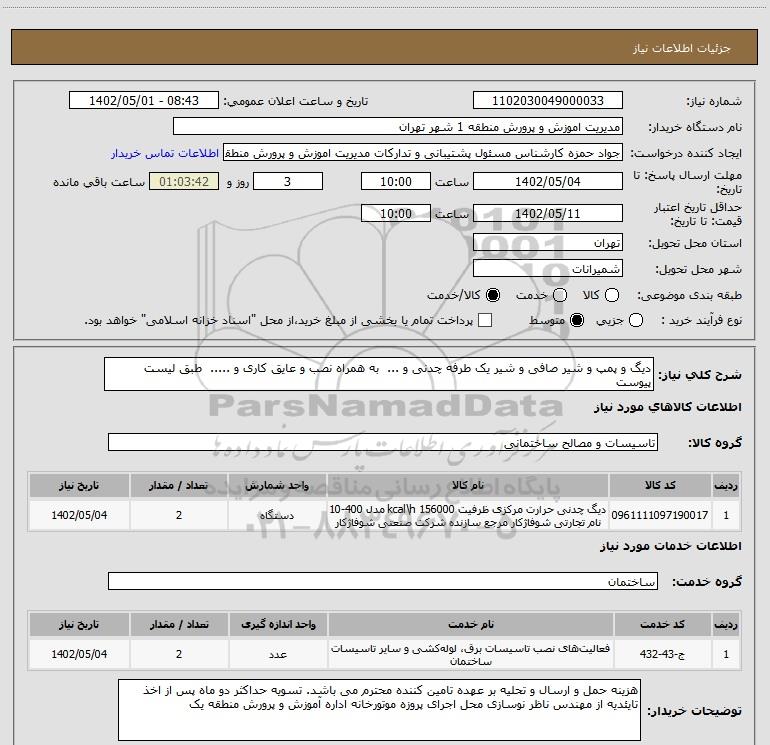Select the خدمت radio button
Image resolution: width=770 pixels, height=745 pixels.
(560, 295)
